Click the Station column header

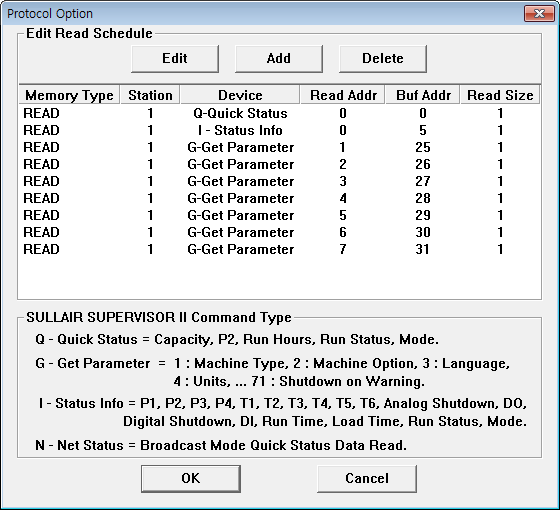(x=150, y=95)
